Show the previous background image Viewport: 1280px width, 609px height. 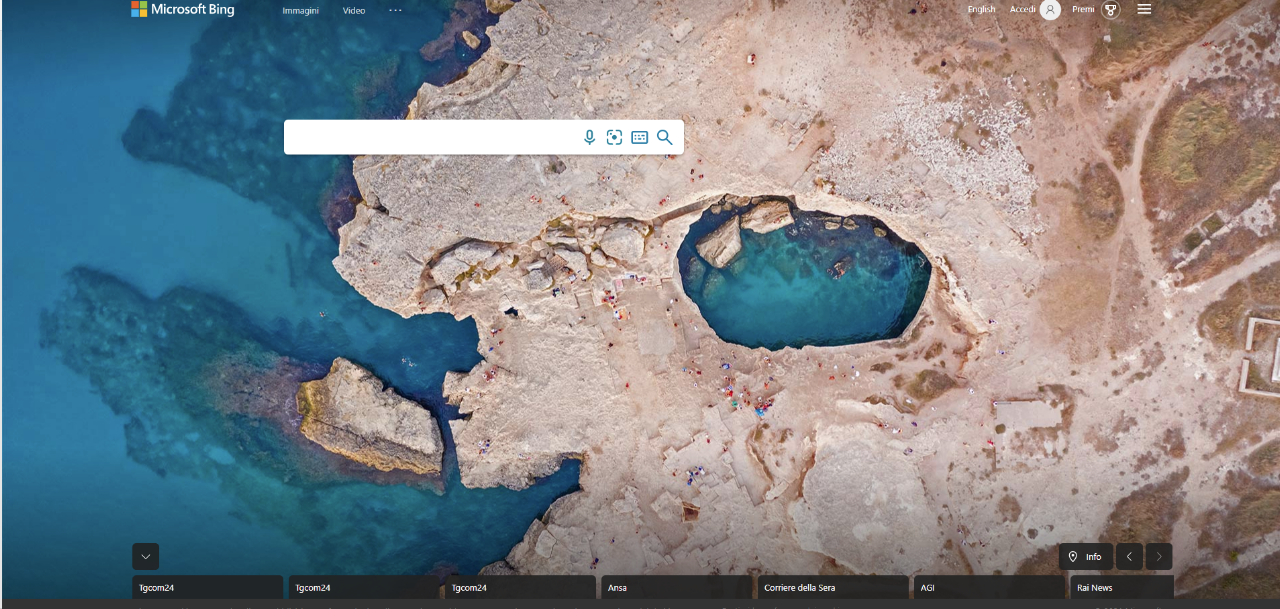tap(1129, 556)
